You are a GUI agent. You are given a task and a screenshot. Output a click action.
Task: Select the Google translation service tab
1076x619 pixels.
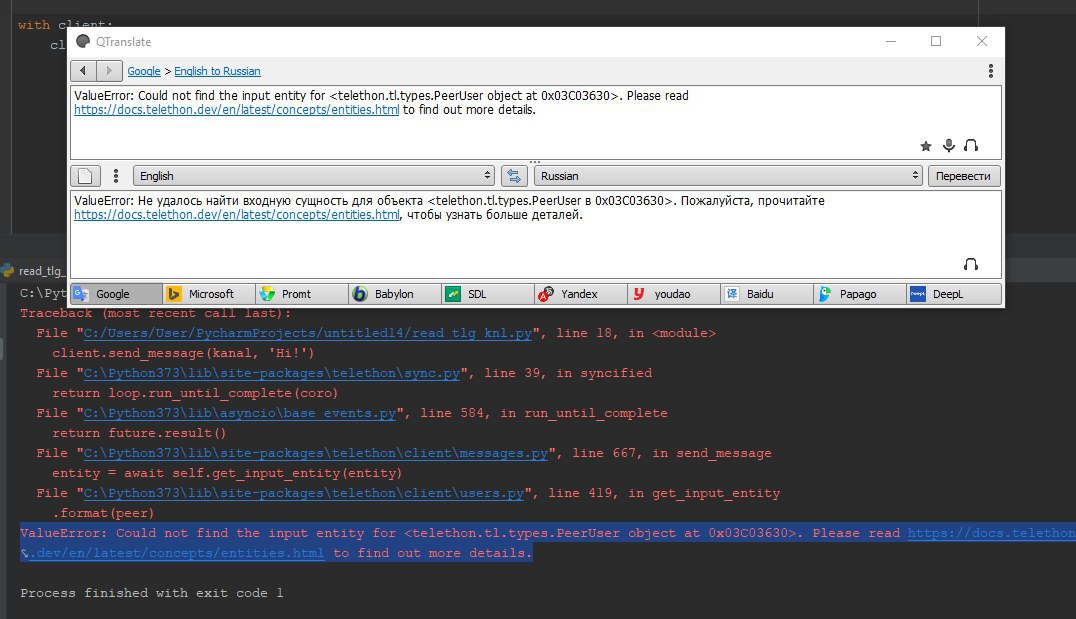(116, 294)
